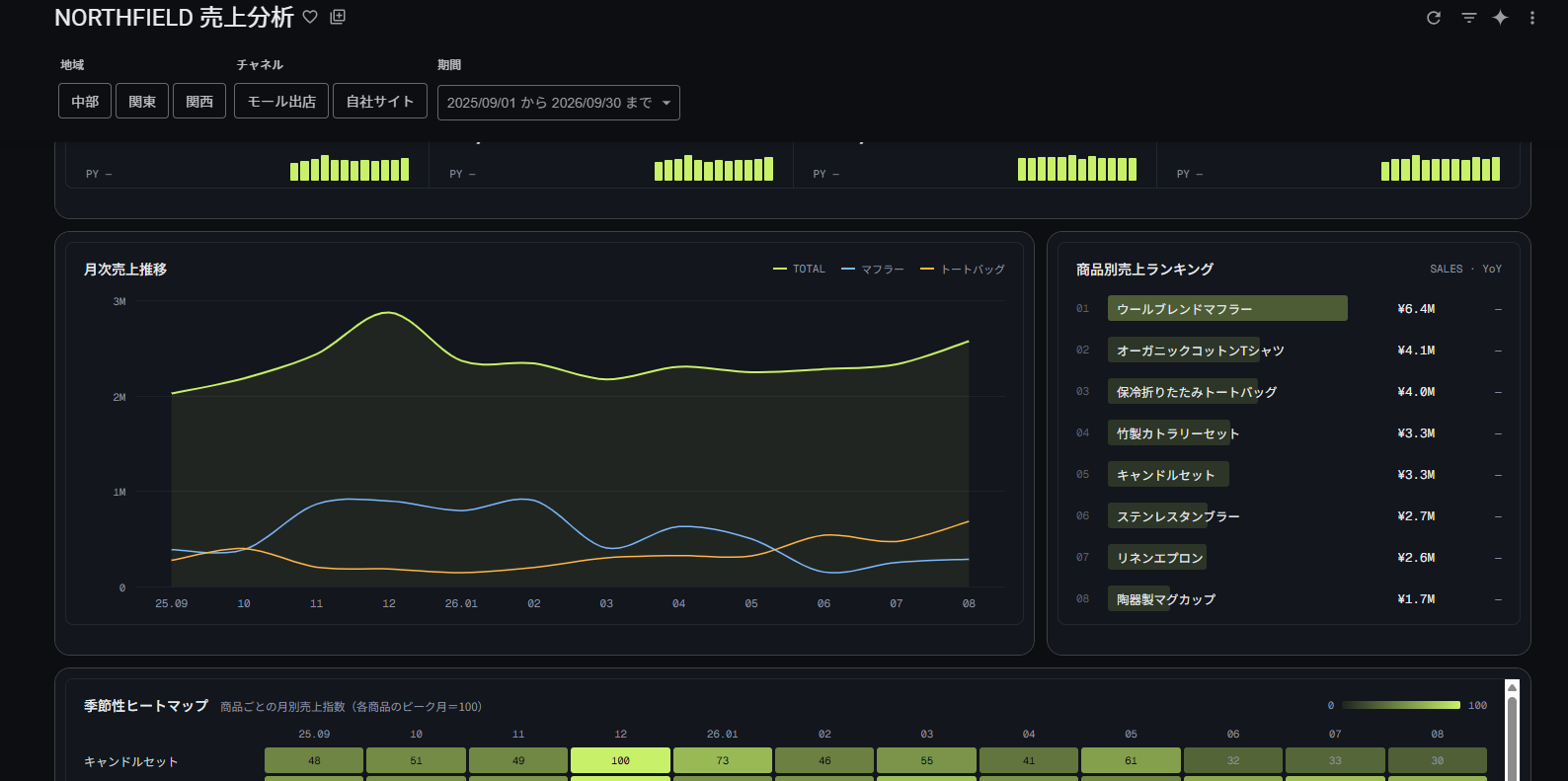Click the キャンドルセット heatmap cell showing 61

click(1131, 760)
